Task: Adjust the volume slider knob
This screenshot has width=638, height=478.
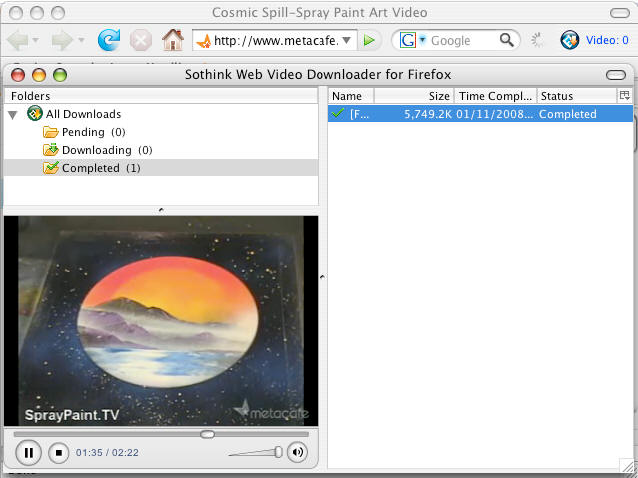Action: click(279, 452)
